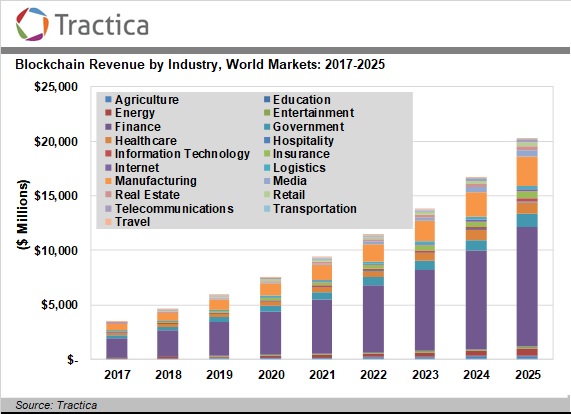Screen dimensions: 571x414
Task: Click the Source: Tractica footer text
Action: point(56,405)
